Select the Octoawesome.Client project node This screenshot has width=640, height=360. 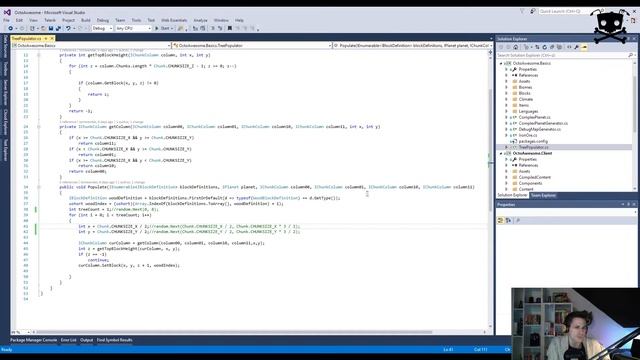pos(532,153)
